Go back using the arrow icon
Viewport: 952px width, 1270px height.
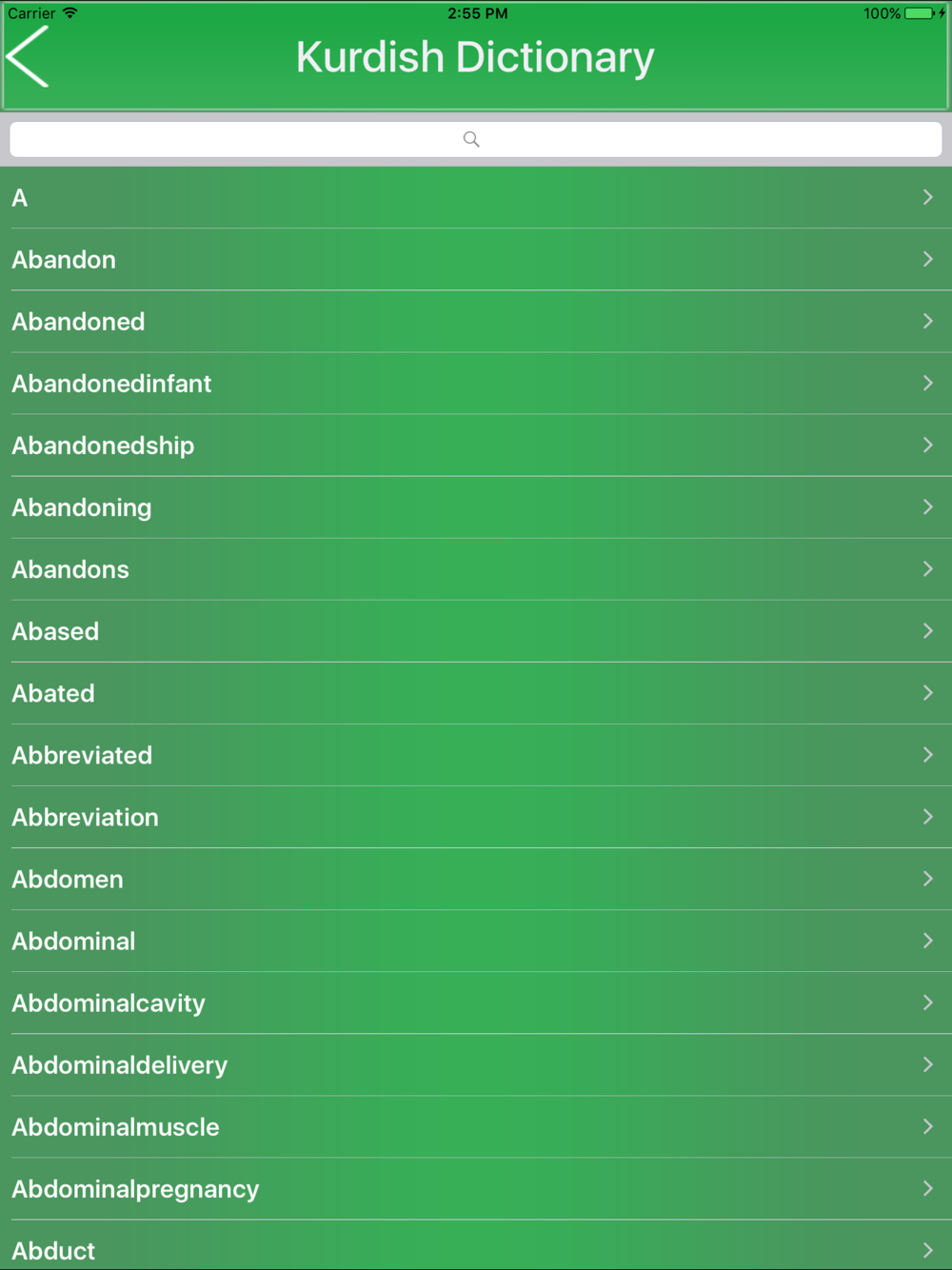[x=28, y=57]
